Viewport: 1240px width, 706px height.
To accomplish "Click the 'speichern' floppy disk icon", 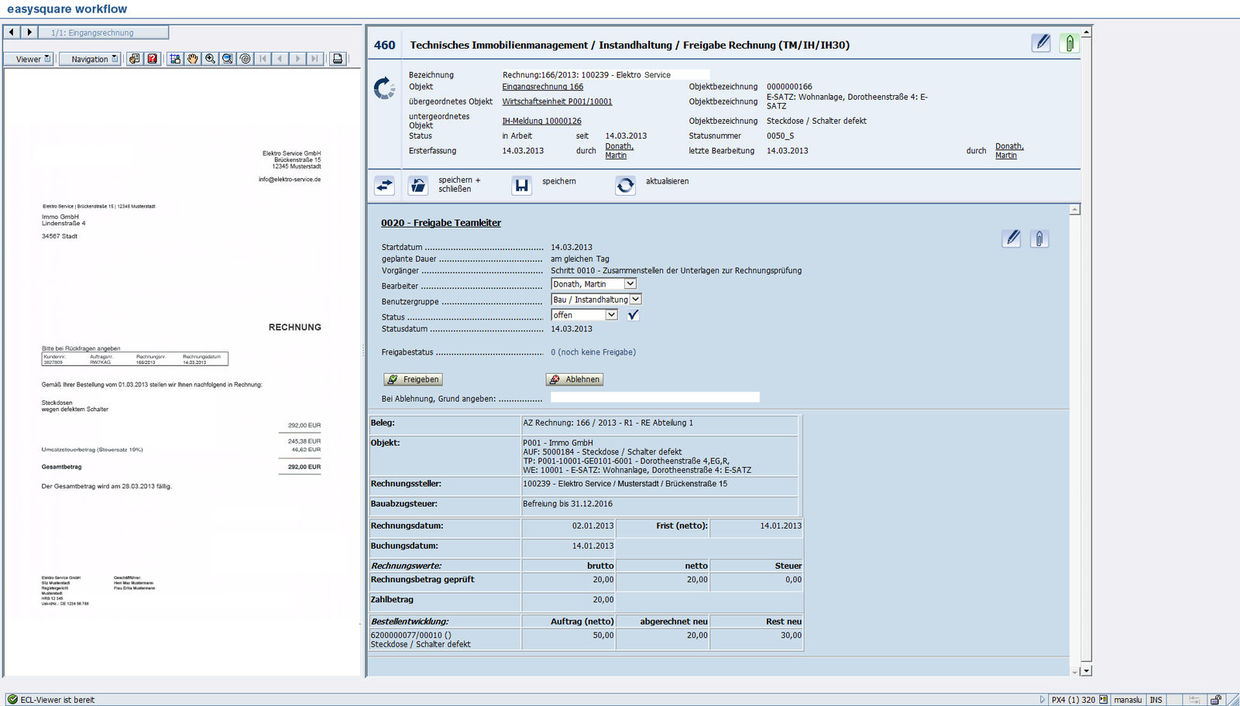I will pyautogui.click(x=521, y=186).
